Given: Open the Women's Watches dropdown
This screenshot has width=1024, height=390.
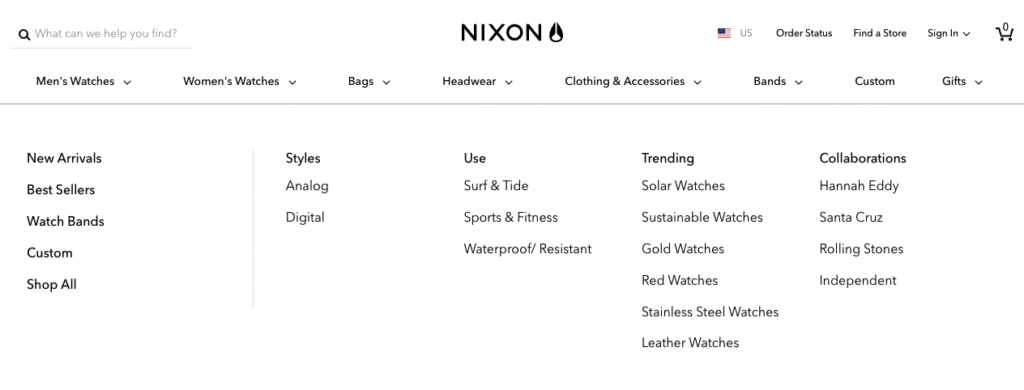Looking at the screenshot, I should (240, 82).
